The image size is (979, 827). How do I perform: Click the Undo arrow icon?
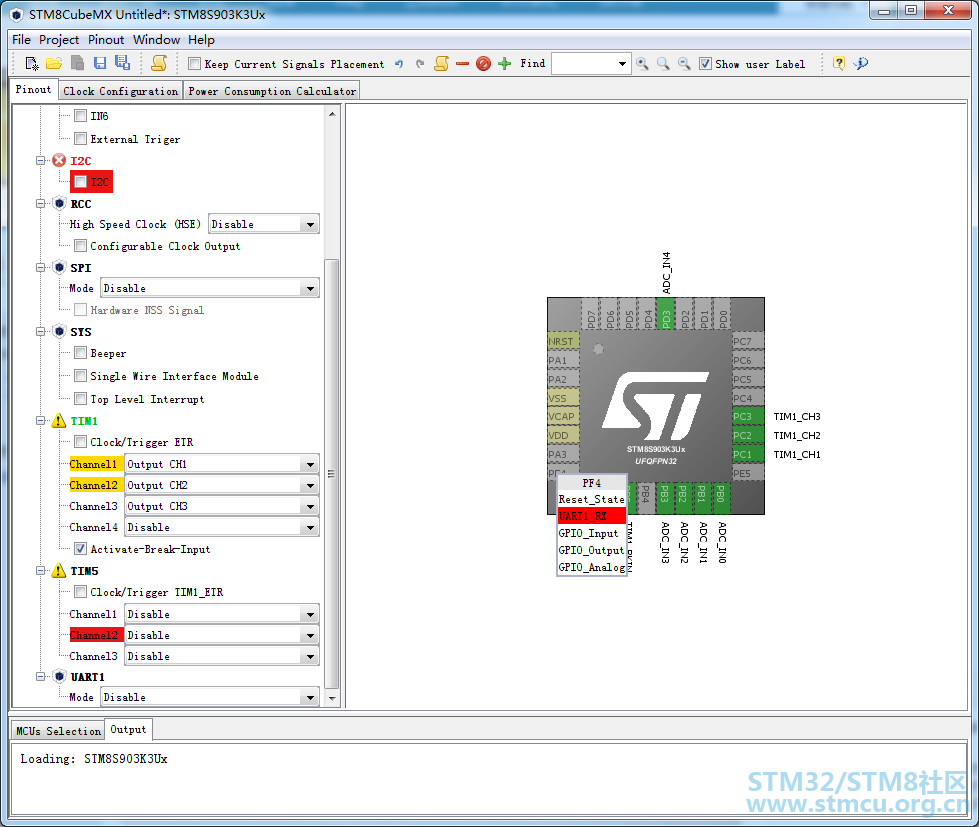[x=399, y=64]
